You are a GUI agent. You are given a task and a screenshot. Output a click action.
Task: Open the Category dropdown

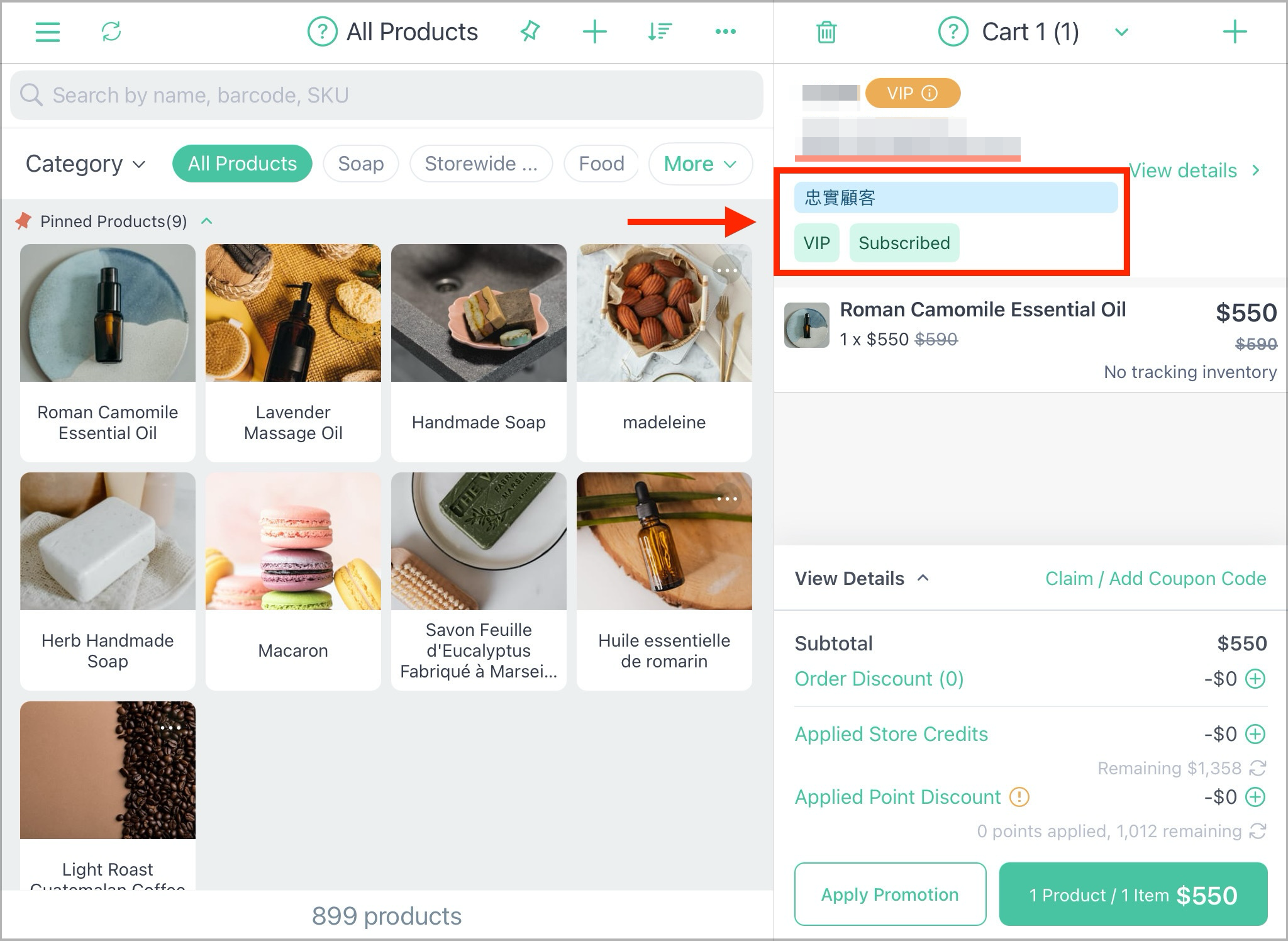pos(86,164)
